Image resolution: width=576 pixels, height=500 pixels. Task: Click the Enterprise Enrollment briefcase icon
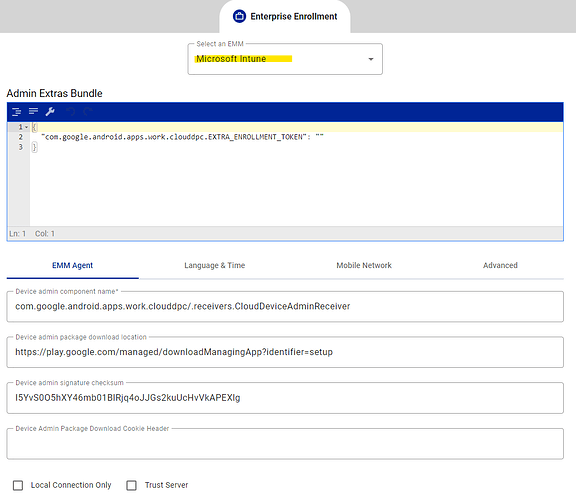pos(239,16)
